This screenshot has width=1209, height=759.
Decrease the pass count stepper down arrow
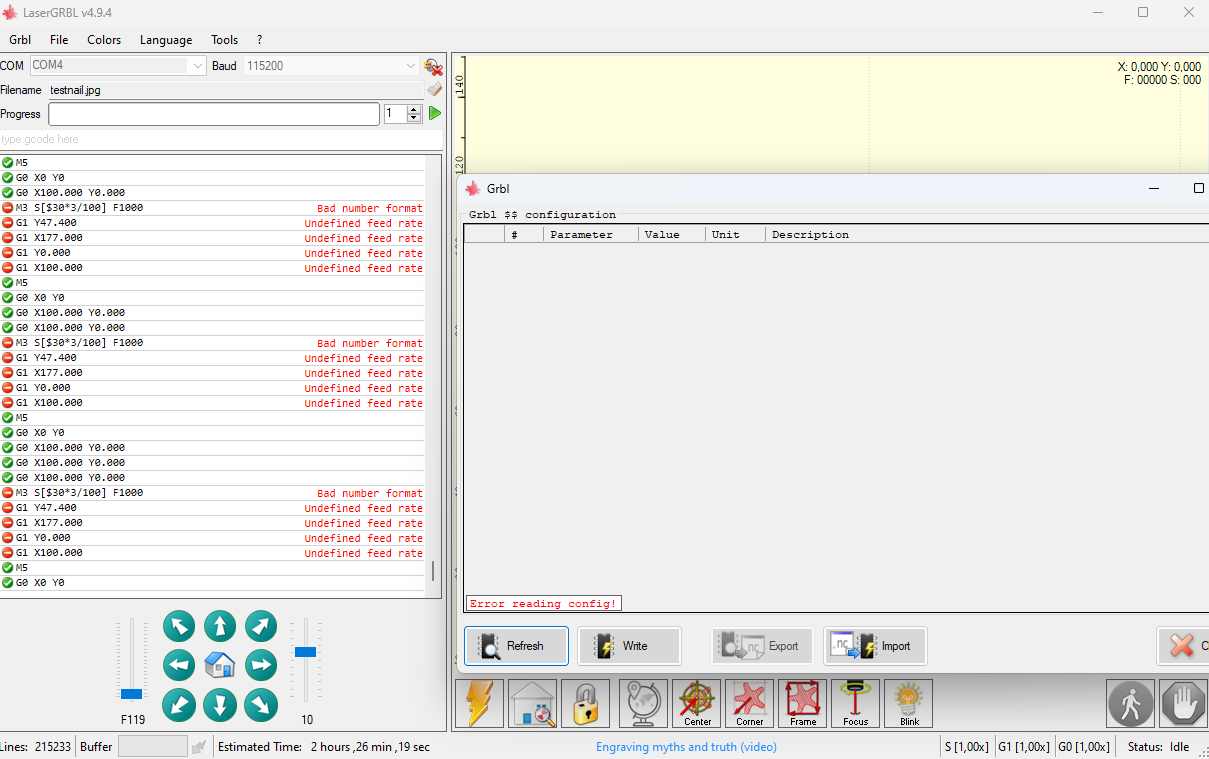pyautogui.click(x=414, y=119)
